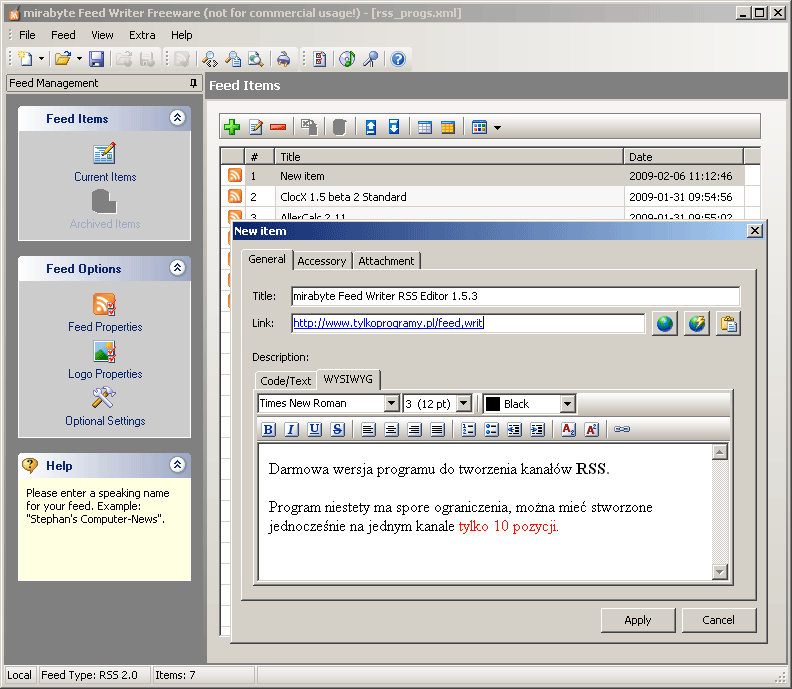Screen dimensions: 792x689
Task: Toggle pin on Feed Management panel
Action: point(193,83)
